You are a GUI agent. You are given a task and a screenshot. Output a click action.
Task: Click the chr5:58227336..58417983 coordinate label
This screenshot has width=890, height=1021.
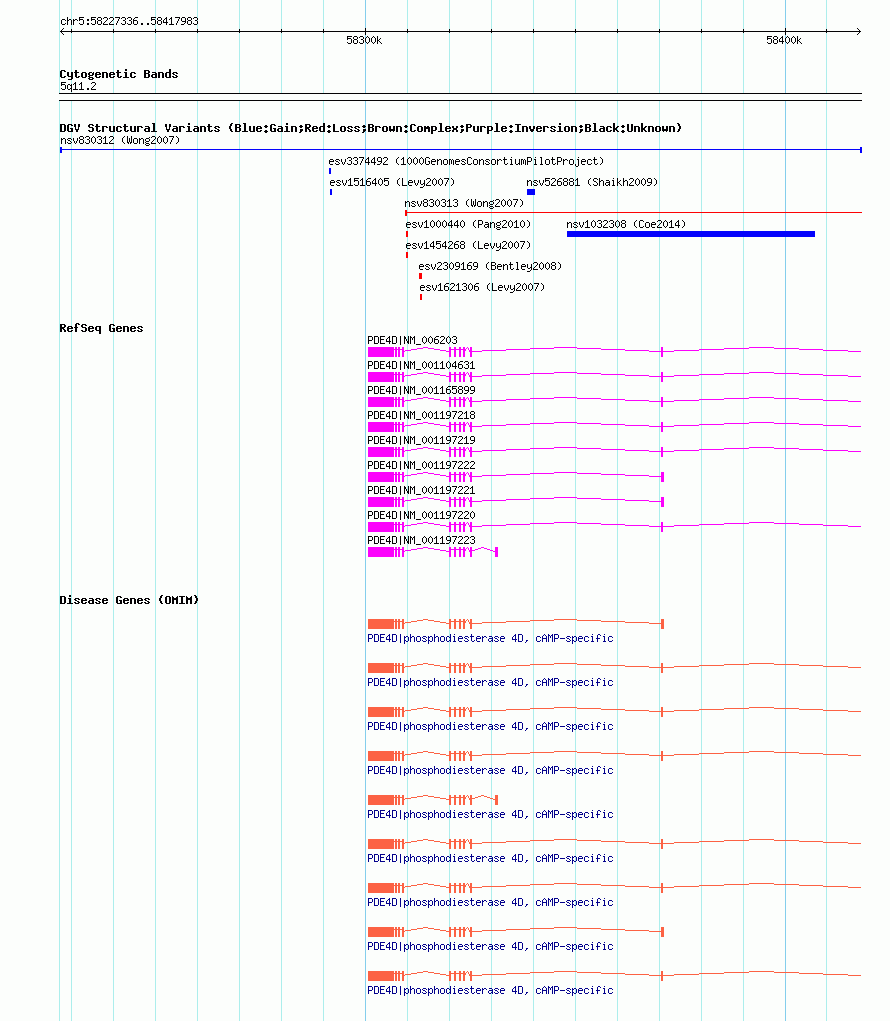click(129, 21)
